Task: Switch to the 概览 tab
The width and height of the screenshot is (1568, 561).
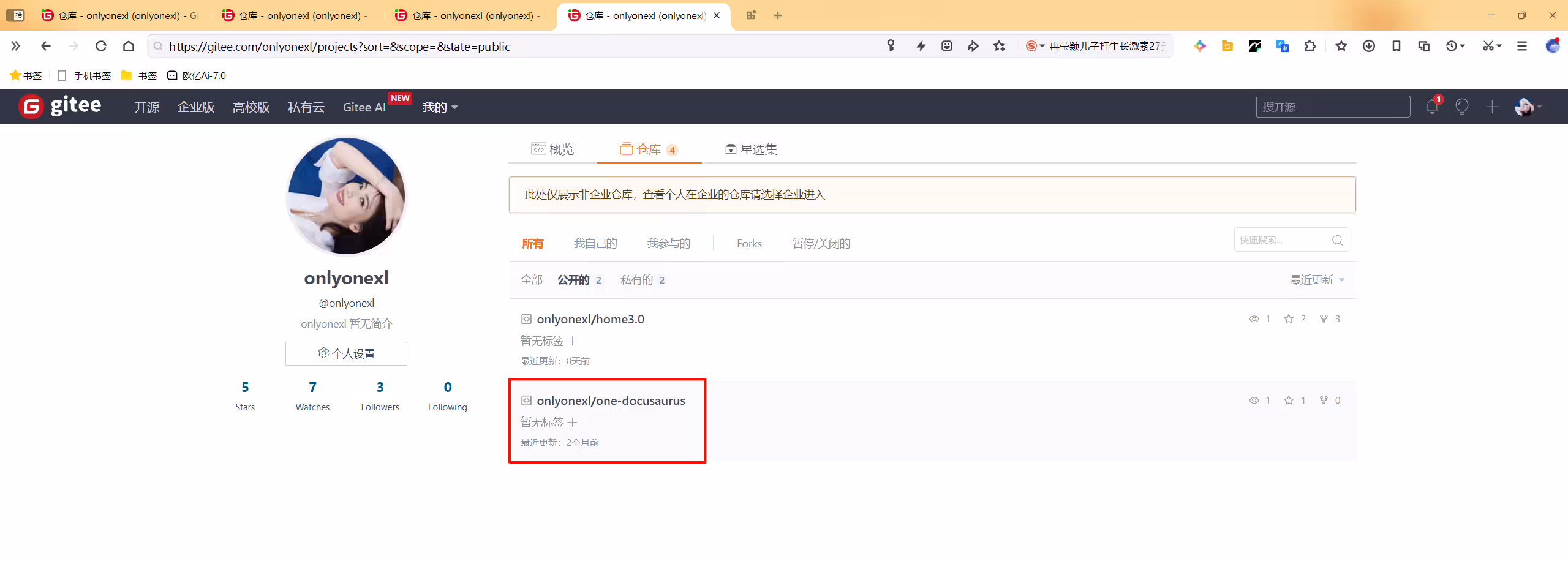Action: pos(552,149)
